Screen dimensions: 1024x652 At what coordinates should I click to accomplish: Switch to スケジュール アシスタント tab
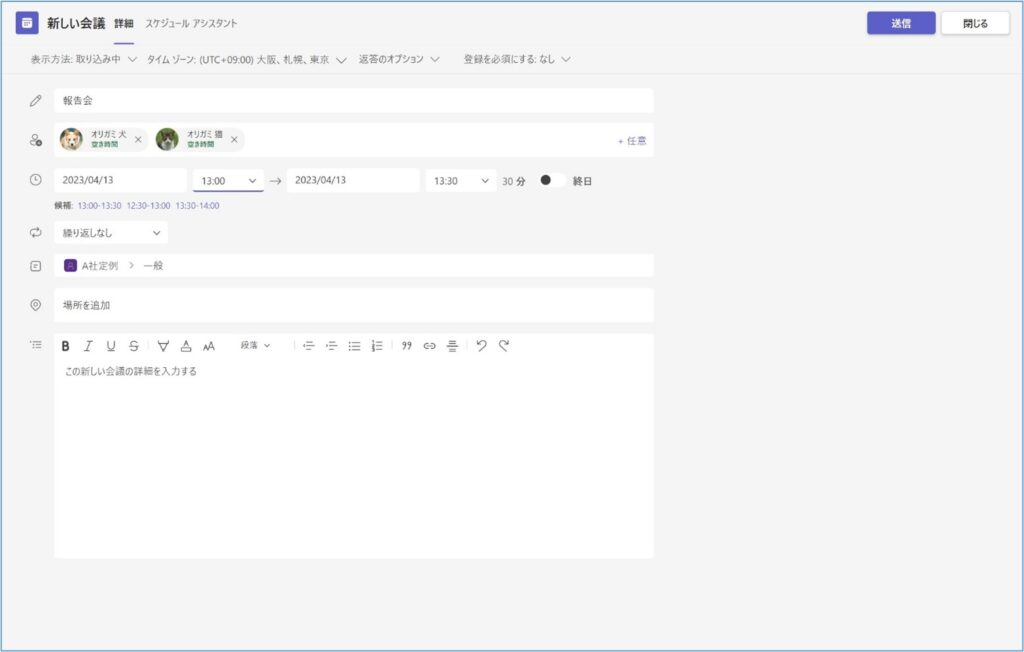point(191,23)
